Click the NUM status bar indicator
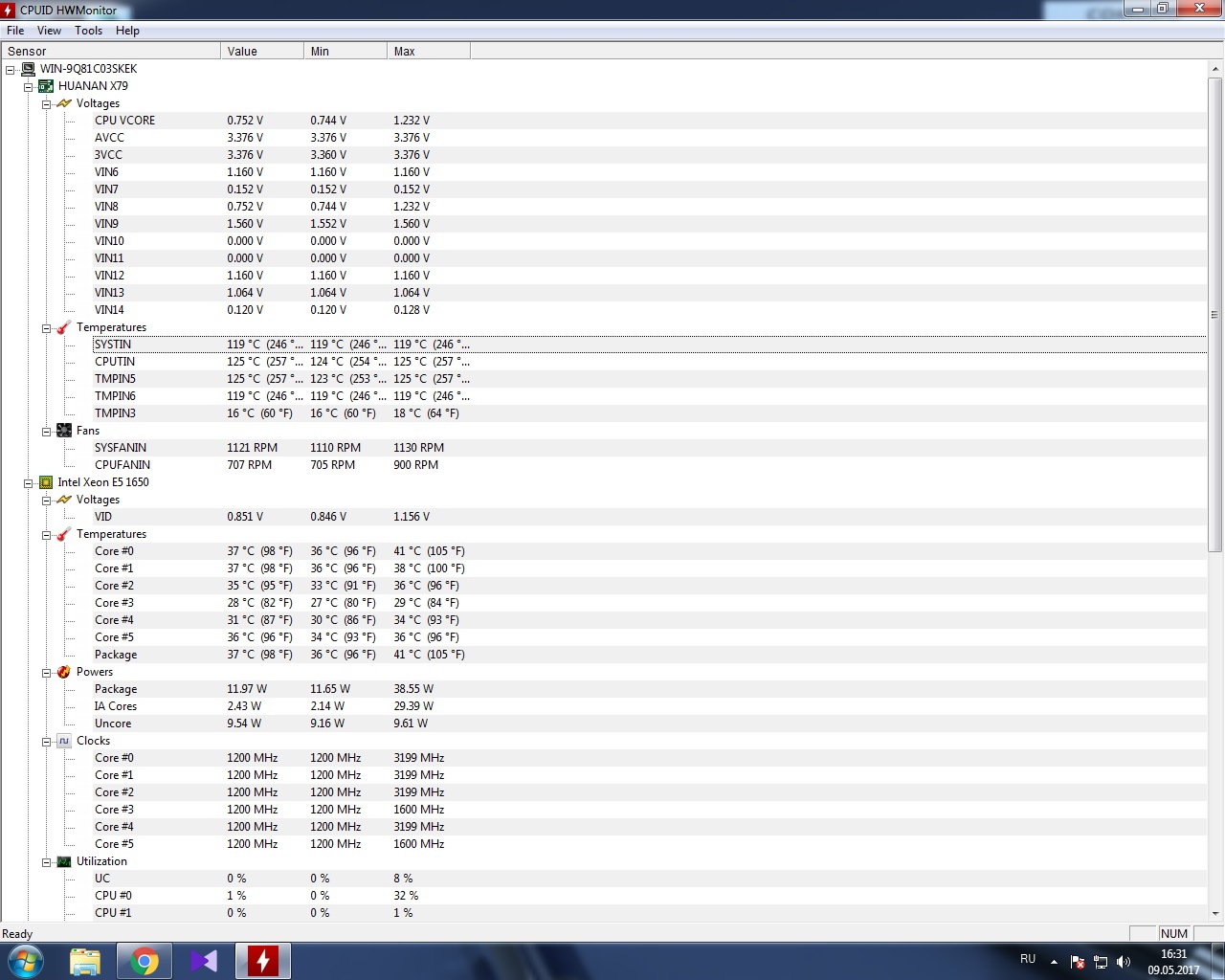This screenshot has width=1225, height=980. pyautogui.click(x=1174, y=934)
